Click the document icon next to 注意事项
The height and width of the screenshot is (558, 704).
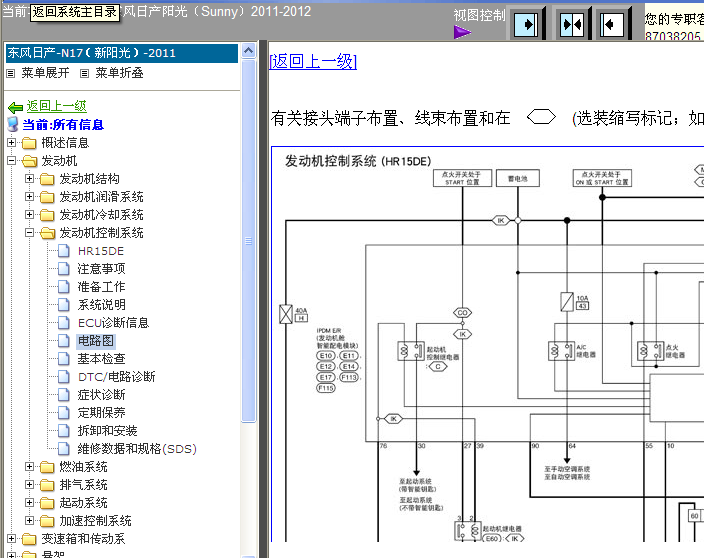tap(64, 269)
